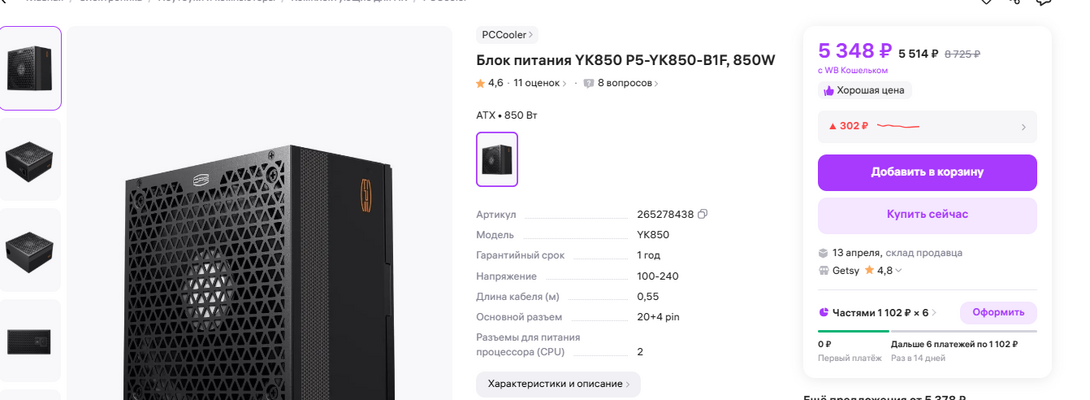This screenshot has width=1090, height=400.
Task: Click the box icon next to 13 апреля
Action: pos(823,252)
